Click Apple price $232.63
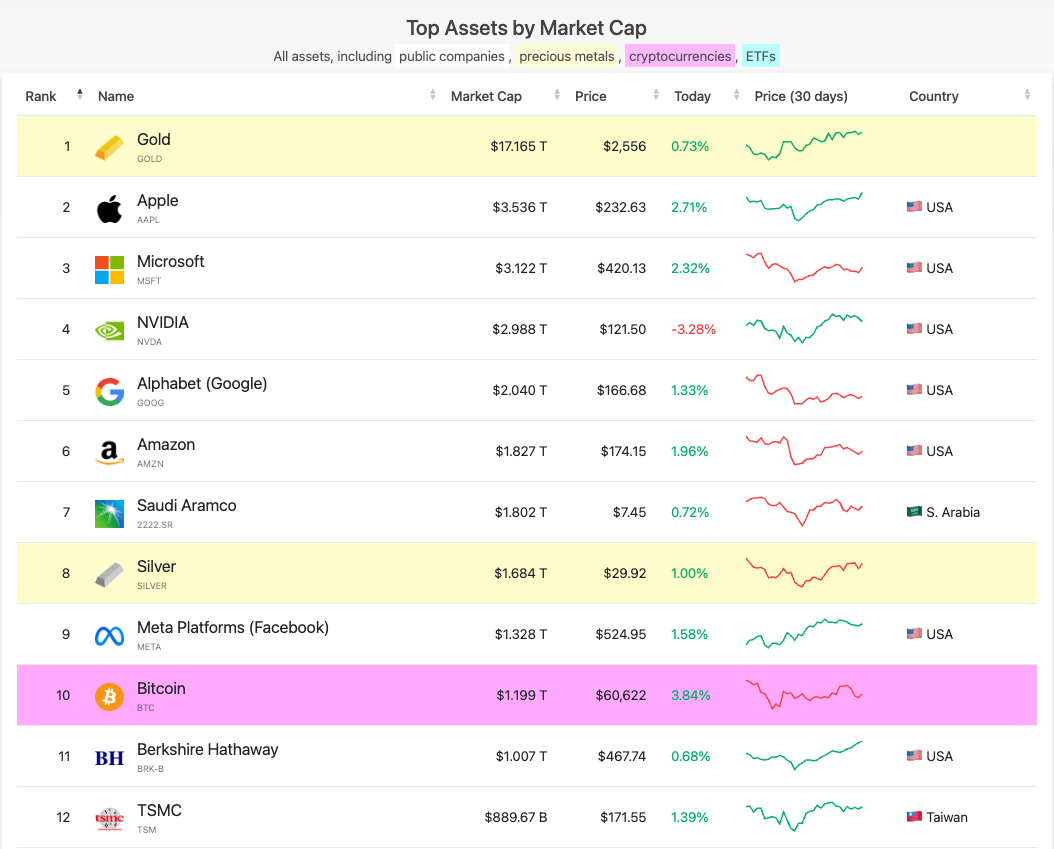 (x=620, y=207)
